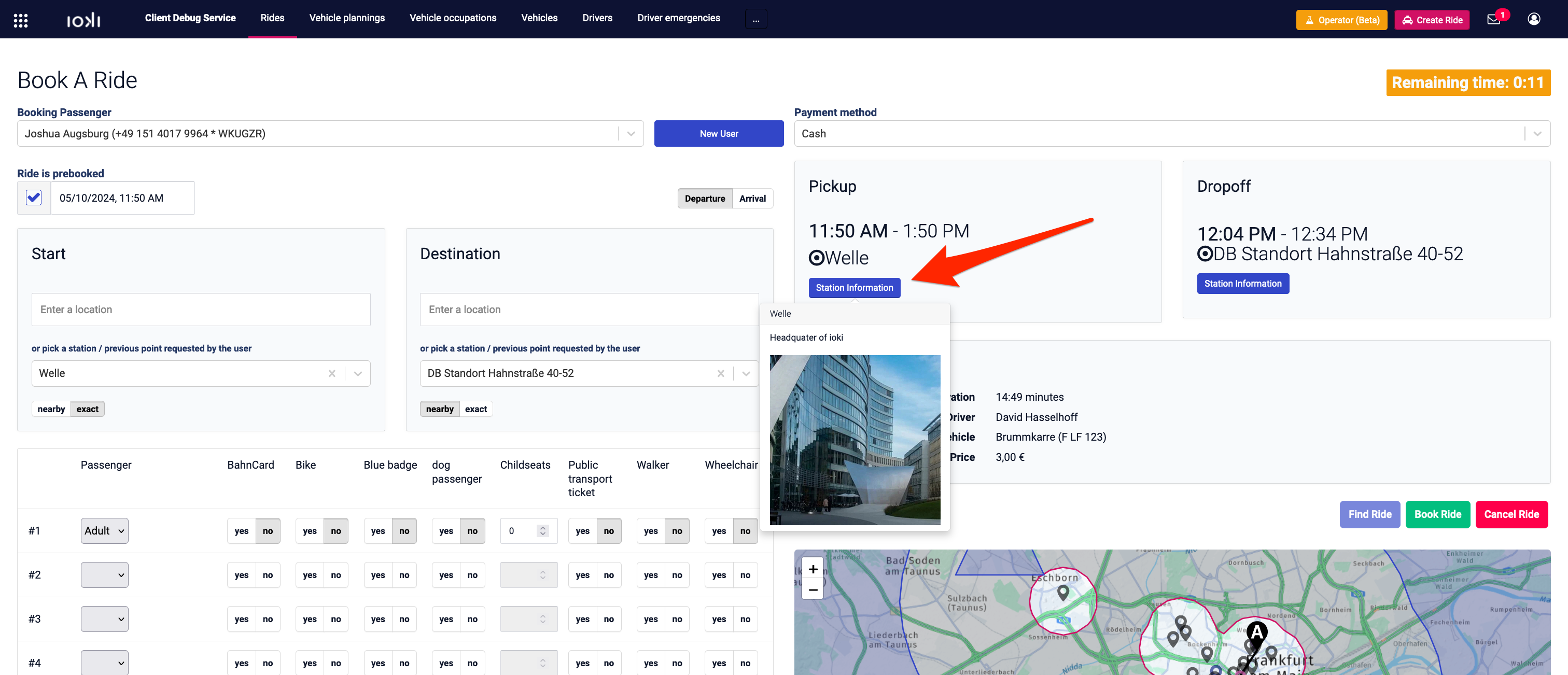This screenshot has height=675, width=1568.
Task: Set Start station matching to nearby
Action: (51, 409)
